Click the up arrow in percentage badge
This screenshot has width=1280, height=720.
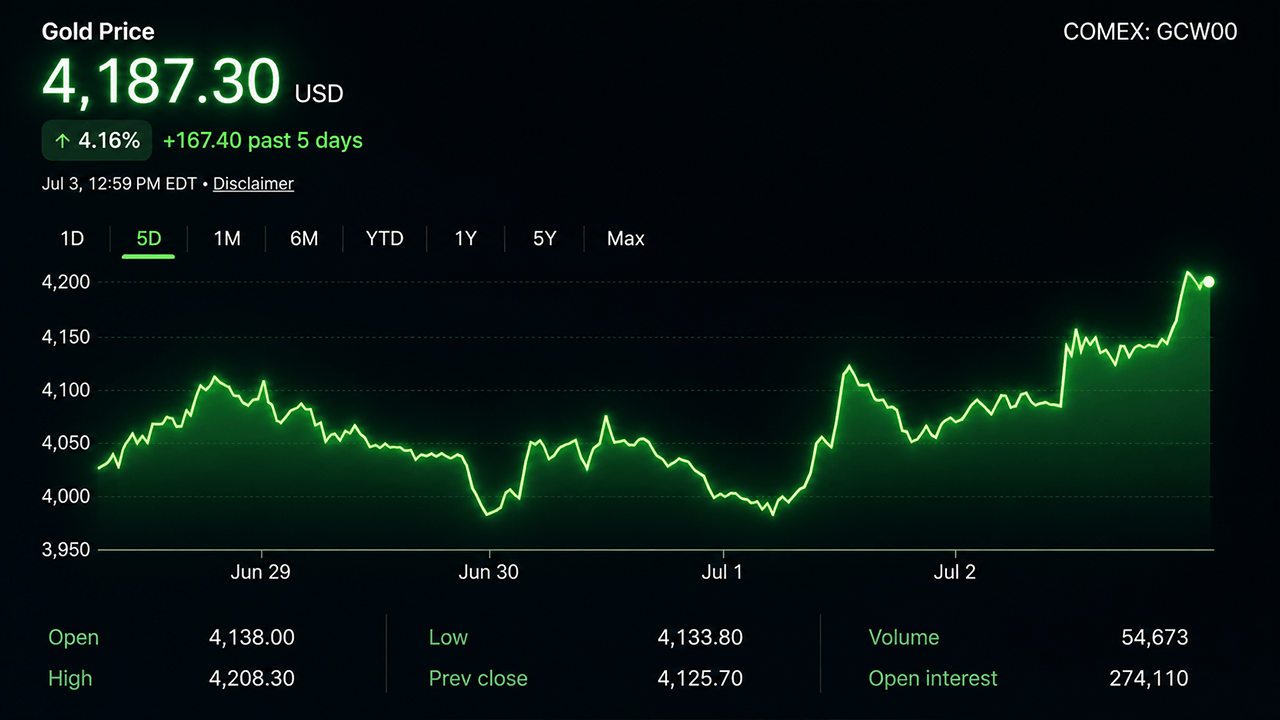(x=62, y=141)
